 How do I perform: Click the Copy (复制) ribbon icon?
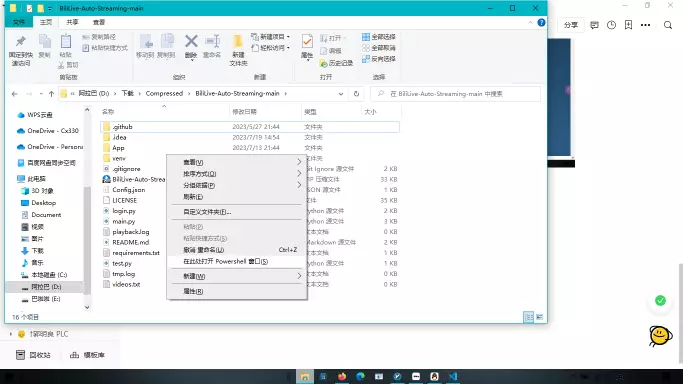[x=44, y=42]
